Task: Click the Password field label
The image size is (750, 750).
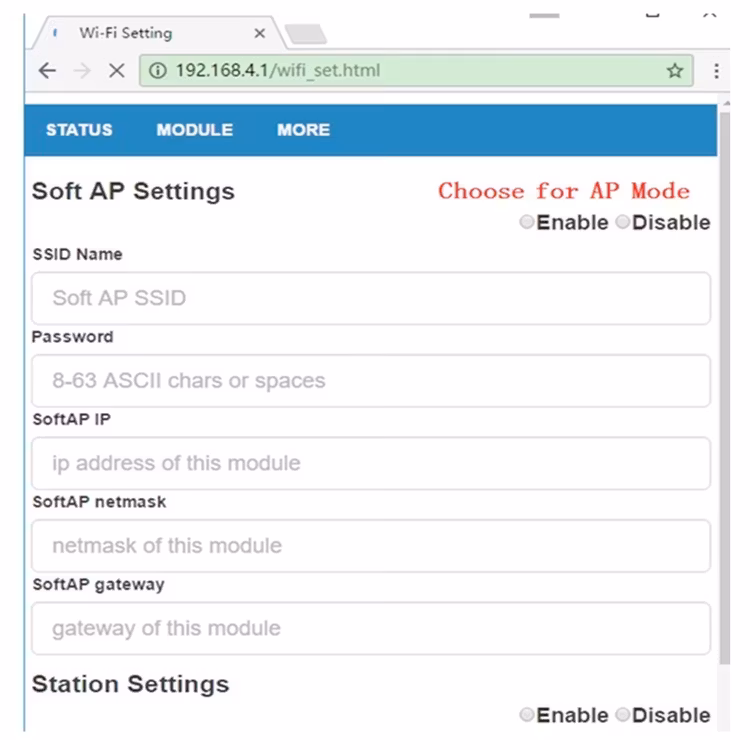Action: tap(73, 337)
